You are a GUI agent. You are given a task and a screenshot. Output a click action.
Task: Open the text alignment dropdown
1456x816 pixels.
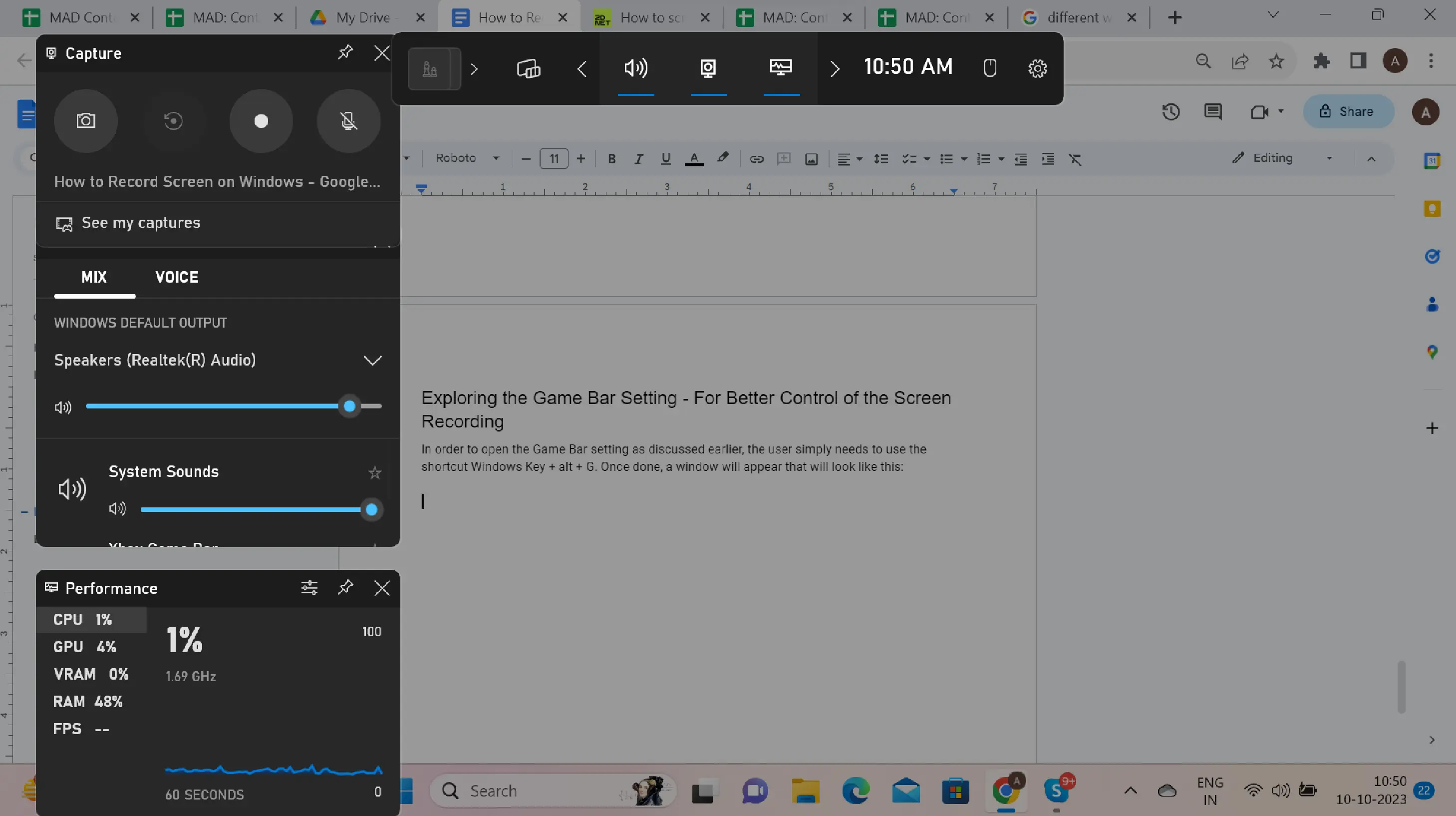[850, 159]
